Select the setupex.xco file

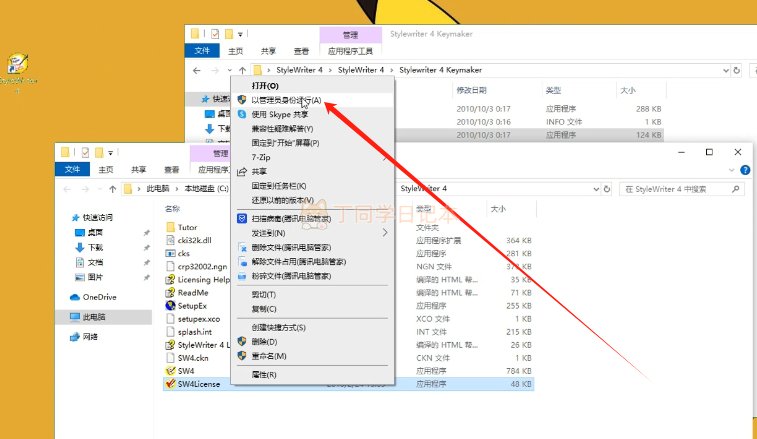(x=199, y=319)
